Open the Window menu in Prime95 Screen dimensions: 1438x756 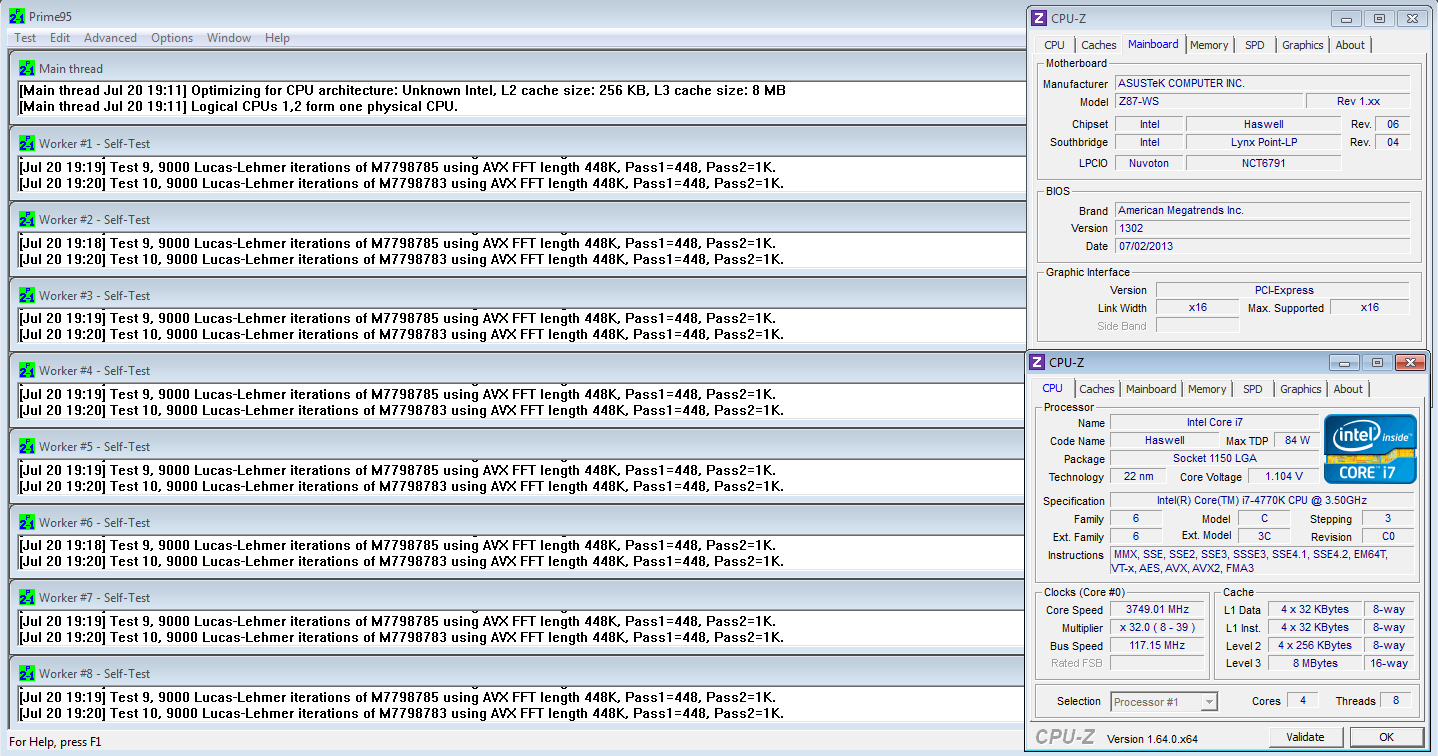229,38
